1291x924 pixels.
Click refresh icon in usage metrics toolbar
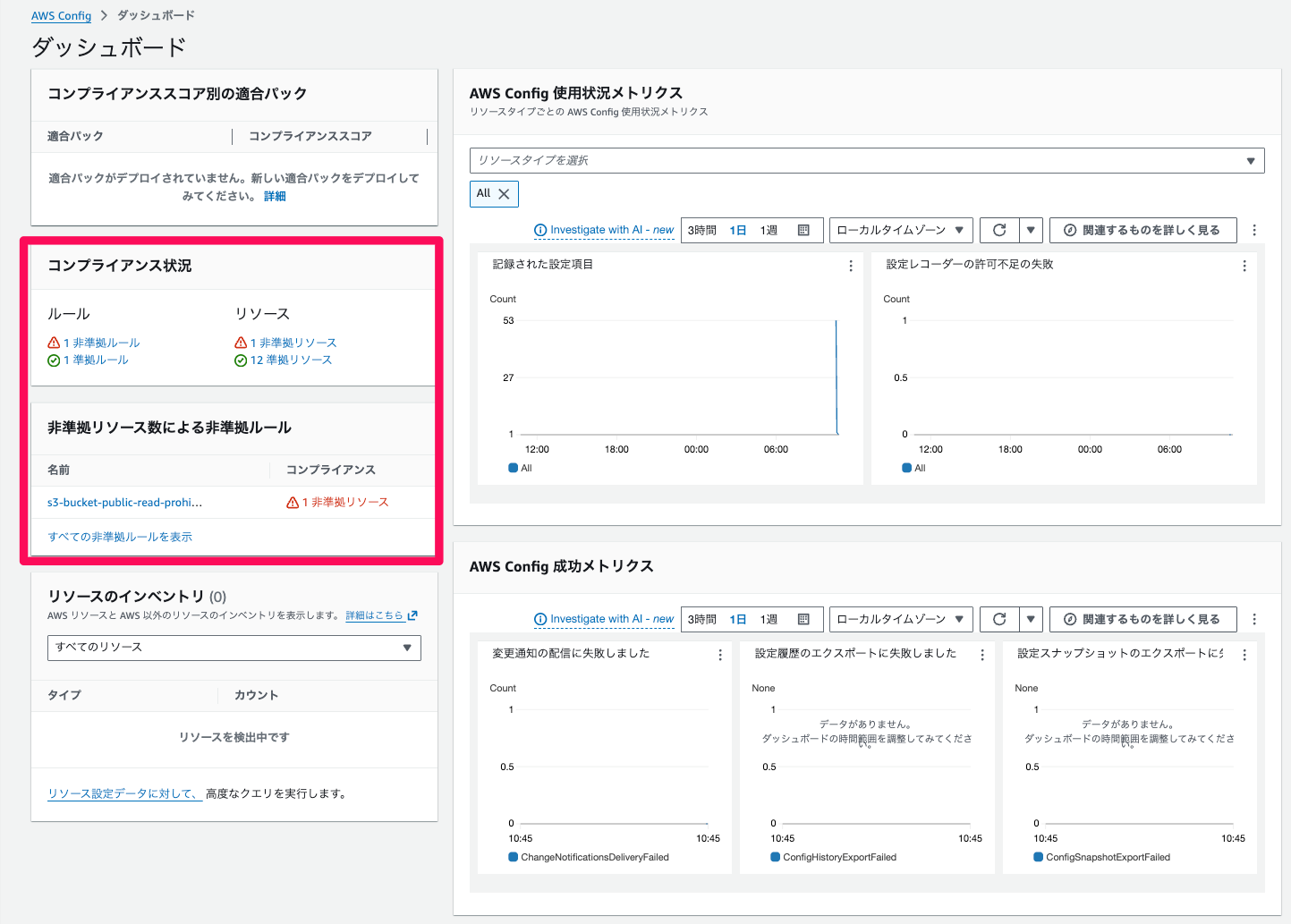point(999,230)
